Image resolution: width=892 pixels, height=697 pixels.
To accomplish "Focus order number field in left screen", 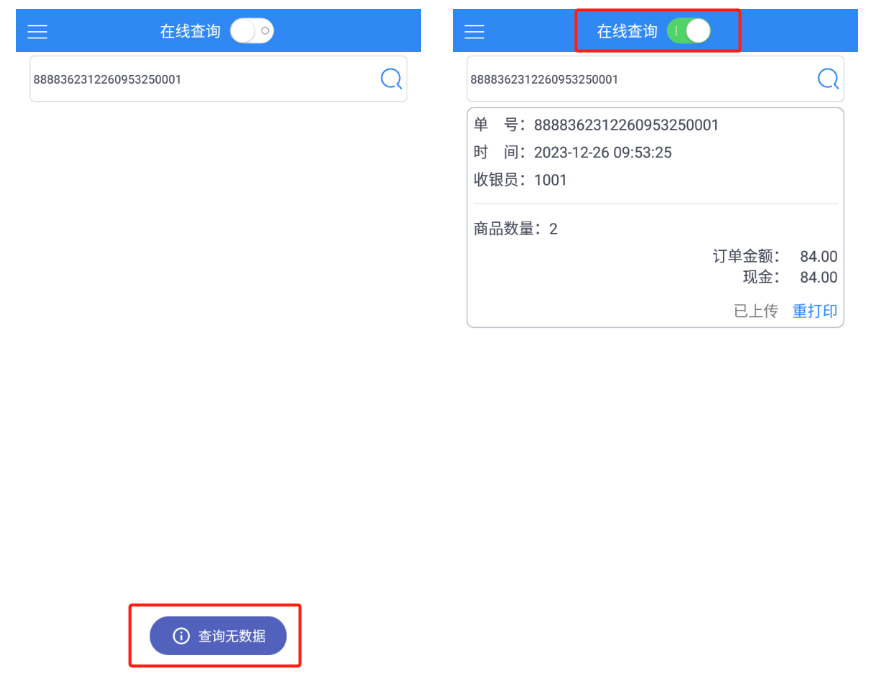I will [218, 79].
